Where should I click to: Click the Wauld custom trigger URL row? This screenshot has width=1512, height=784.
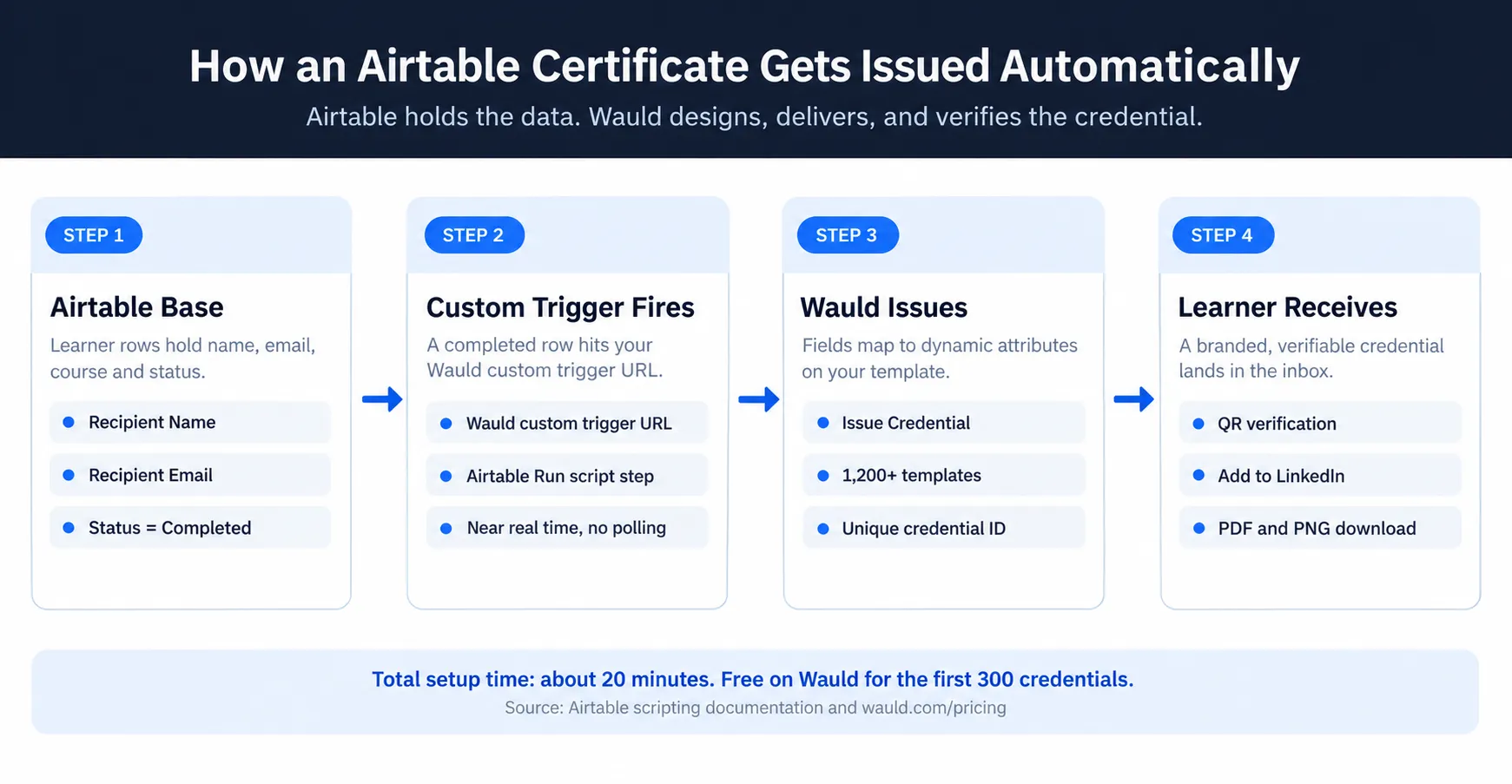(567, 423)
